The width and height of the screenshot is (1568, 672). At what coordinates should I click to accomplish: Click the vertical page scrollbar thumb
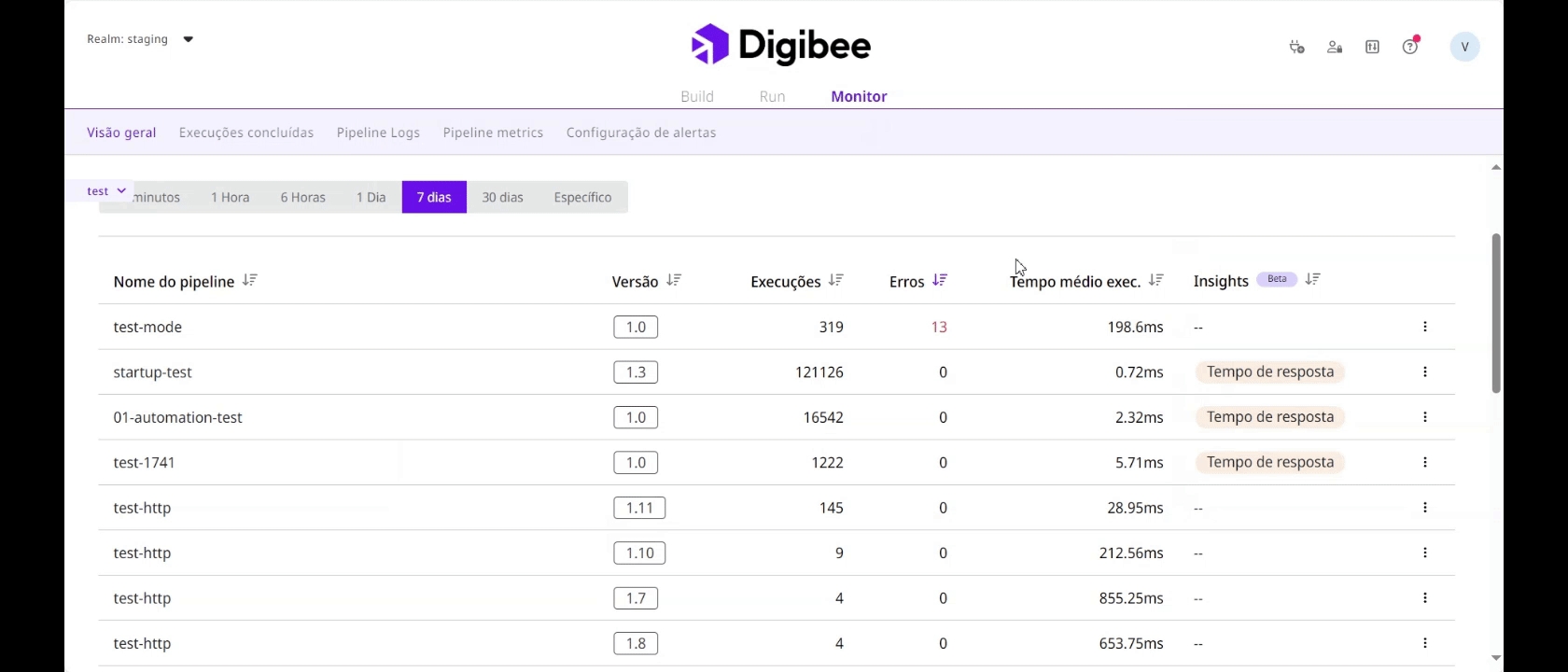pos(1496,313)
